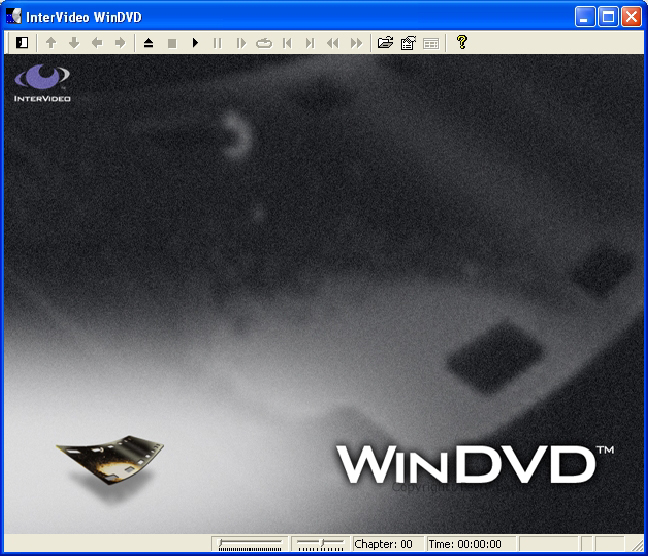648x556 pixels.
Task: Minimize the InterVideo WinDVD window
Action: coord(585,17)
